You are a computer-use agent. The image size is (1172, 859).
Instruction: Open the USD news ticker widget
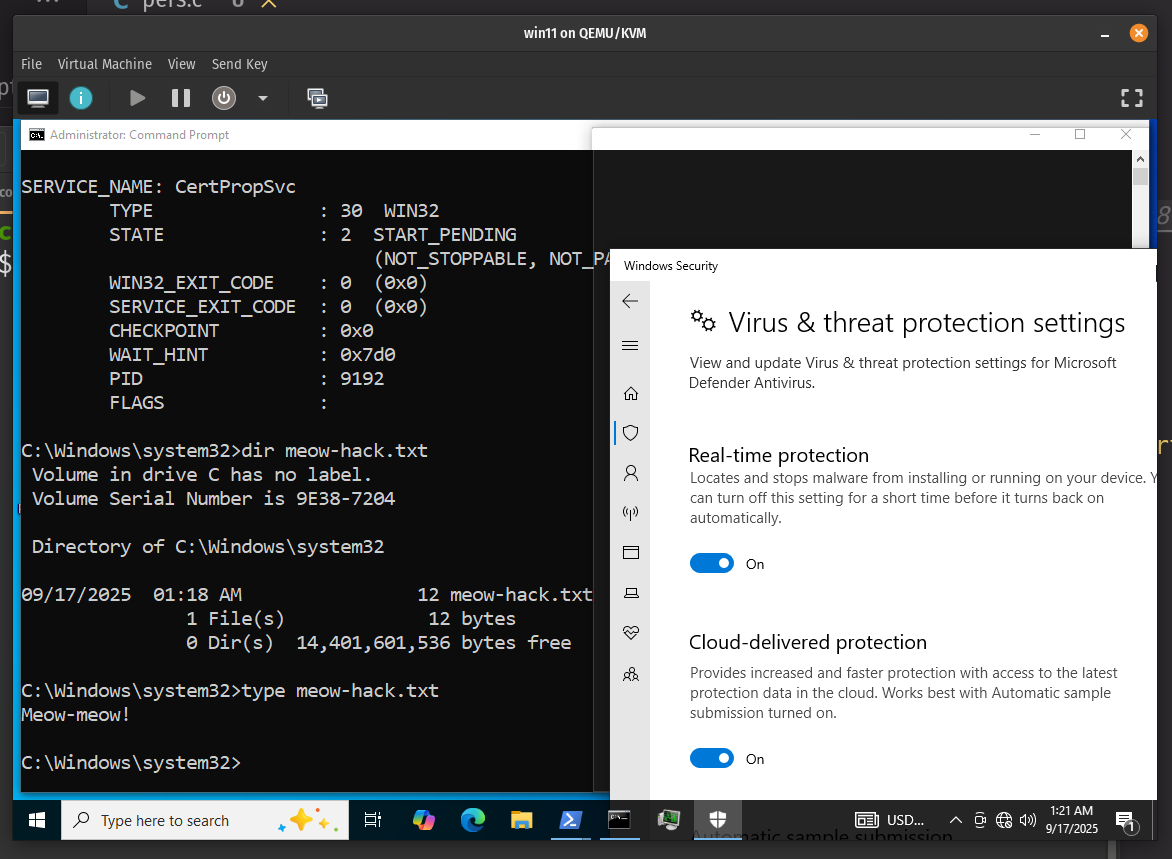point(889,820)
